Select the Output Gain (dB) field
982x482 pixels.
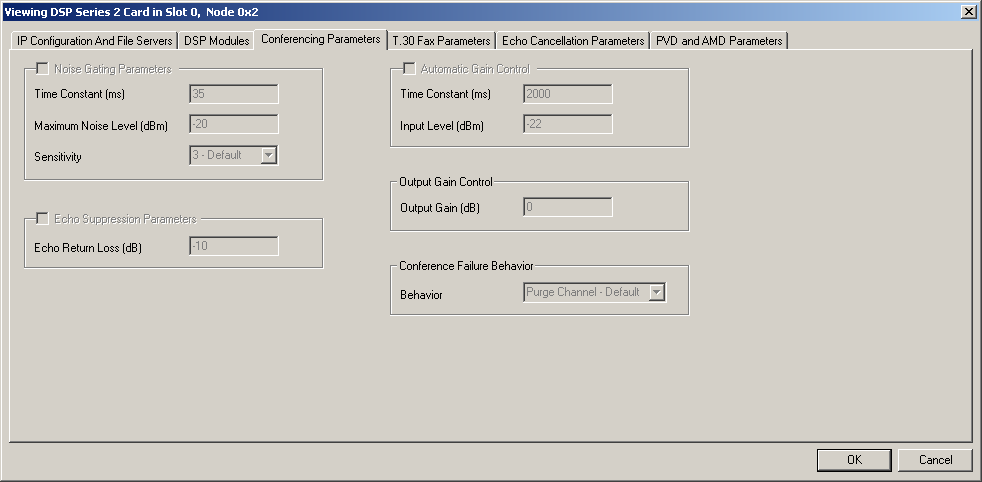(x=567, y=207)
